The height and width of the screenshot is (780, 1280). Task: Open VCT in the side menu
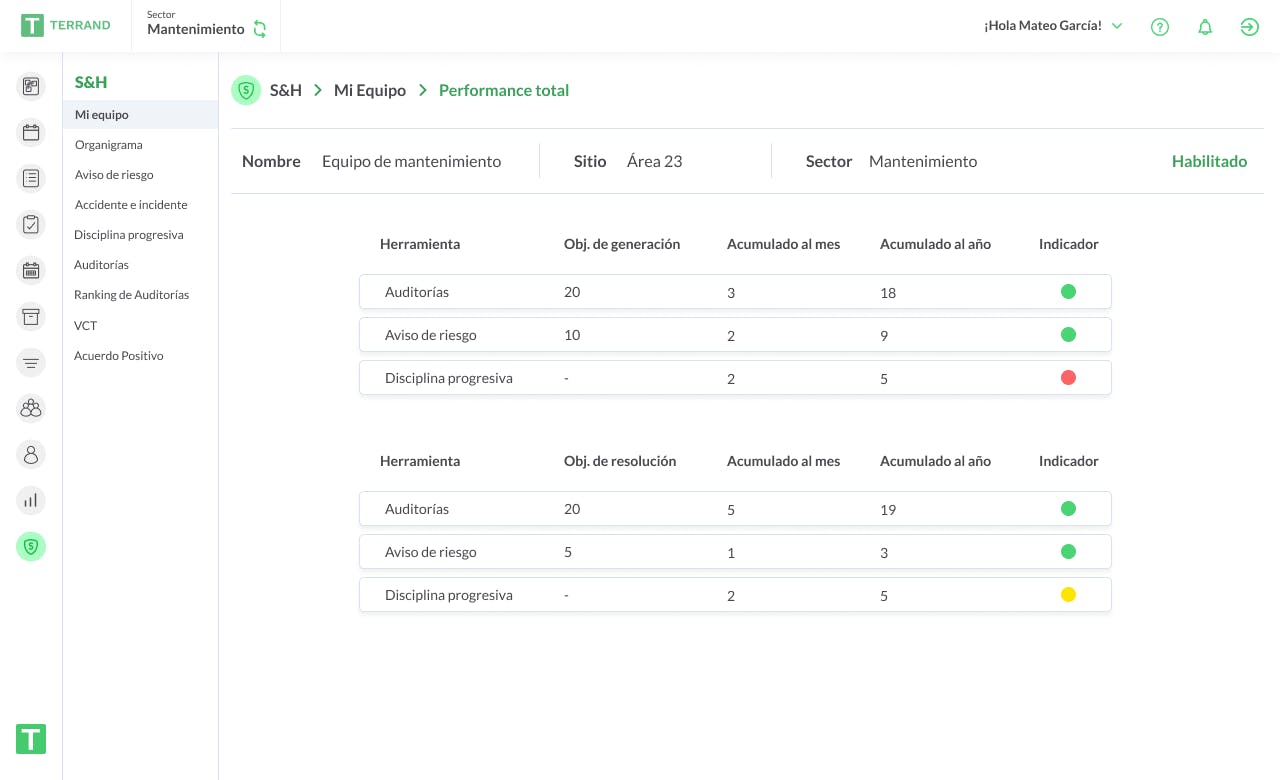click(85, 326)
